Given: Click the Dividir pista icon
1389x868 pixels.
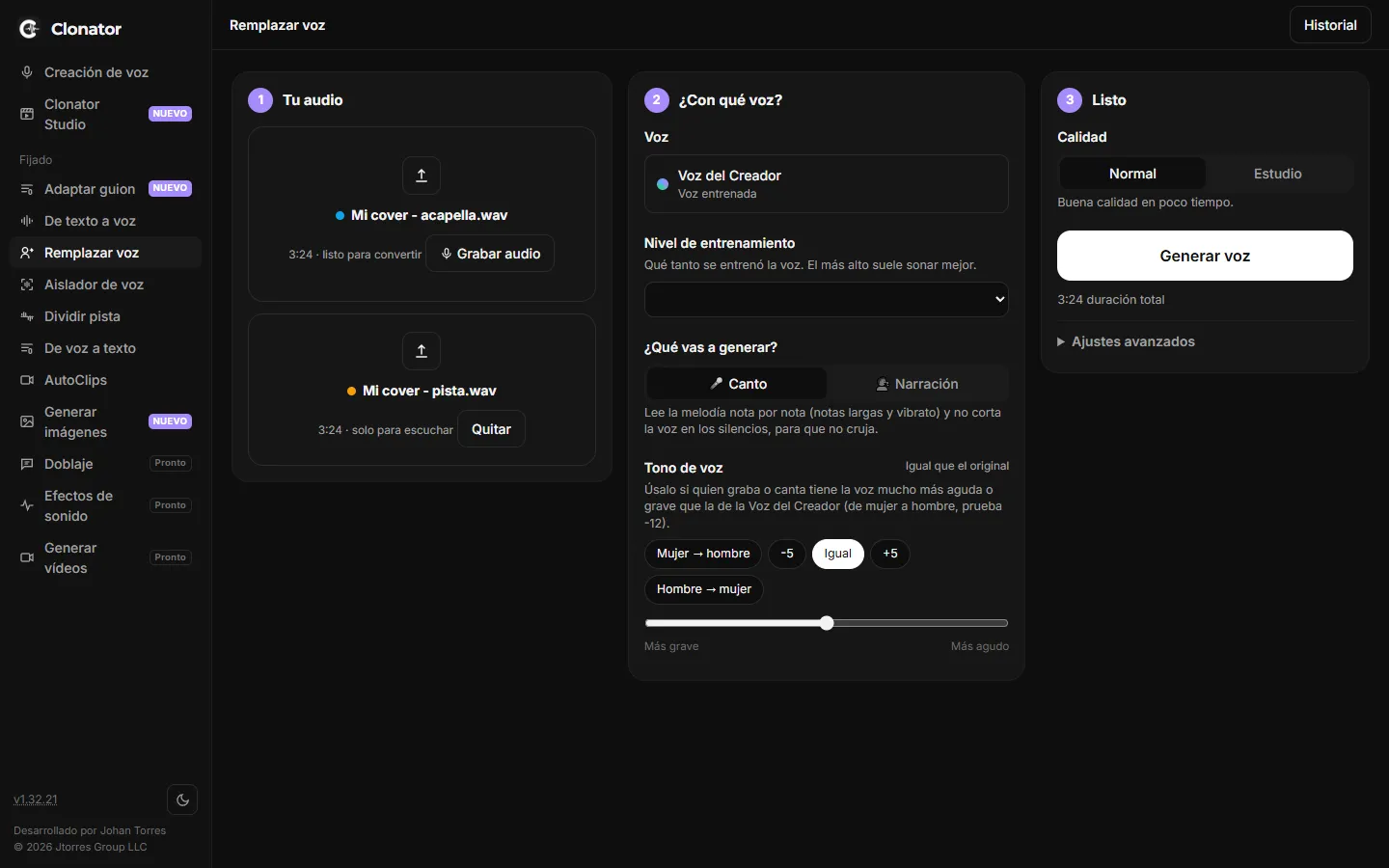Looking at the screenshot, I should pyautogui.click(x=27, y=316).
